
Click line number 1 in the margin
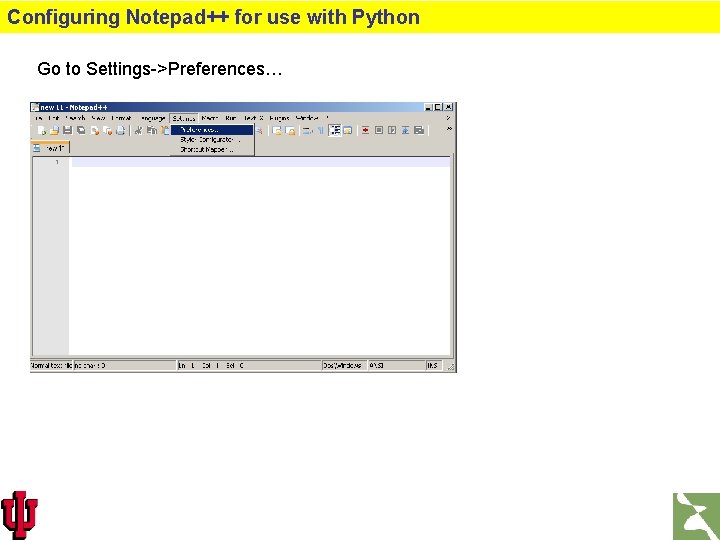tap(57, 162)
